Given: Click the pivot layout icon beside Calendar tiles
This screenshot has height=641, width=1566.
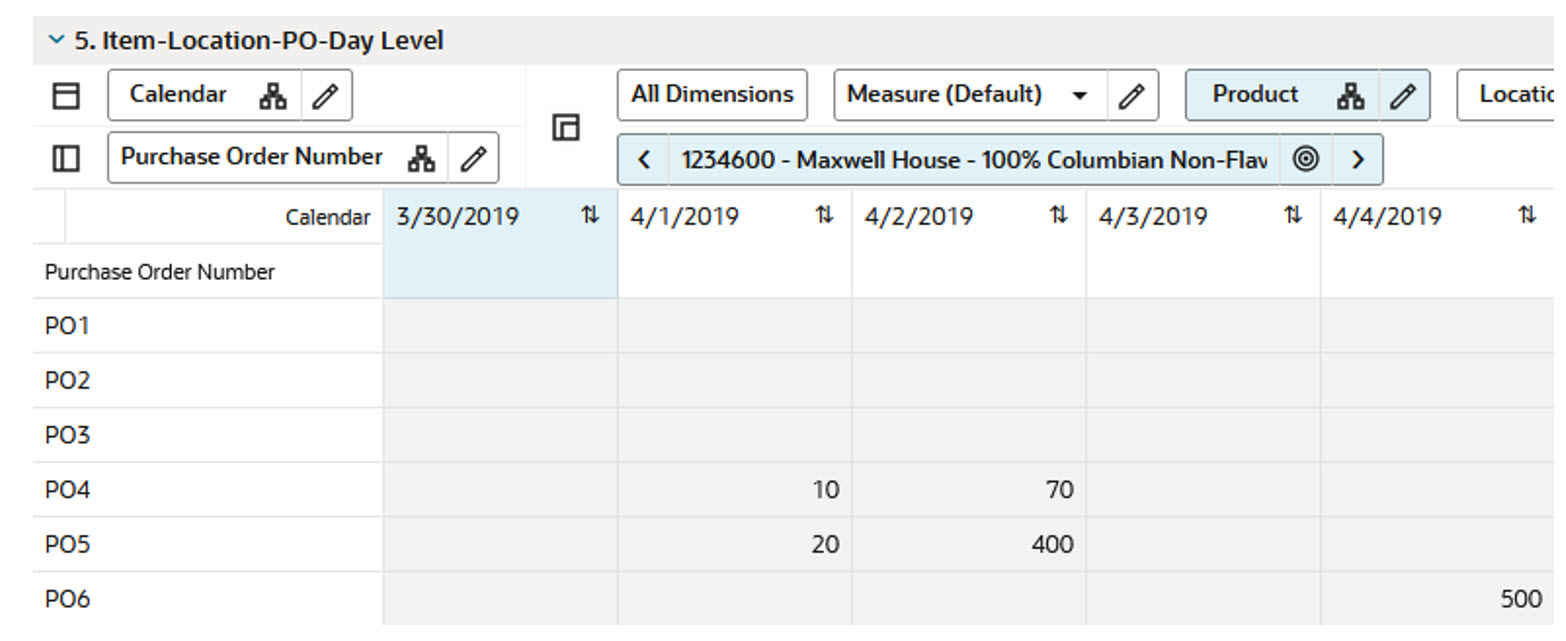Looking at the screenshot, I should tap(567, 128).
